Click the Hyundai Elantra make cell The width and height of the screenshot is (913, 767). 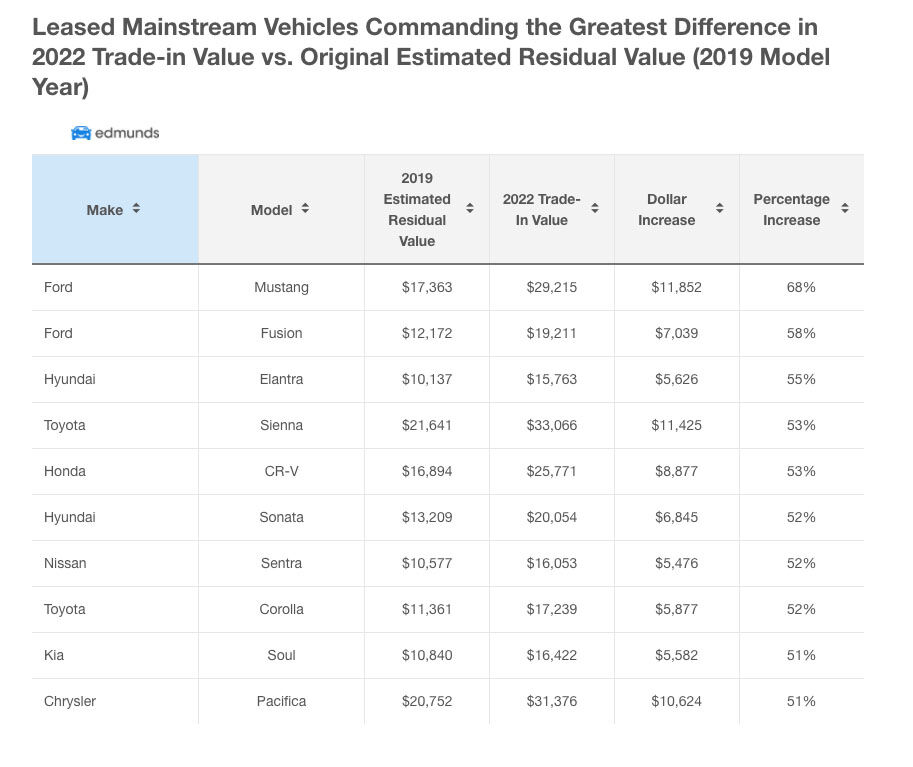[70, 379]
